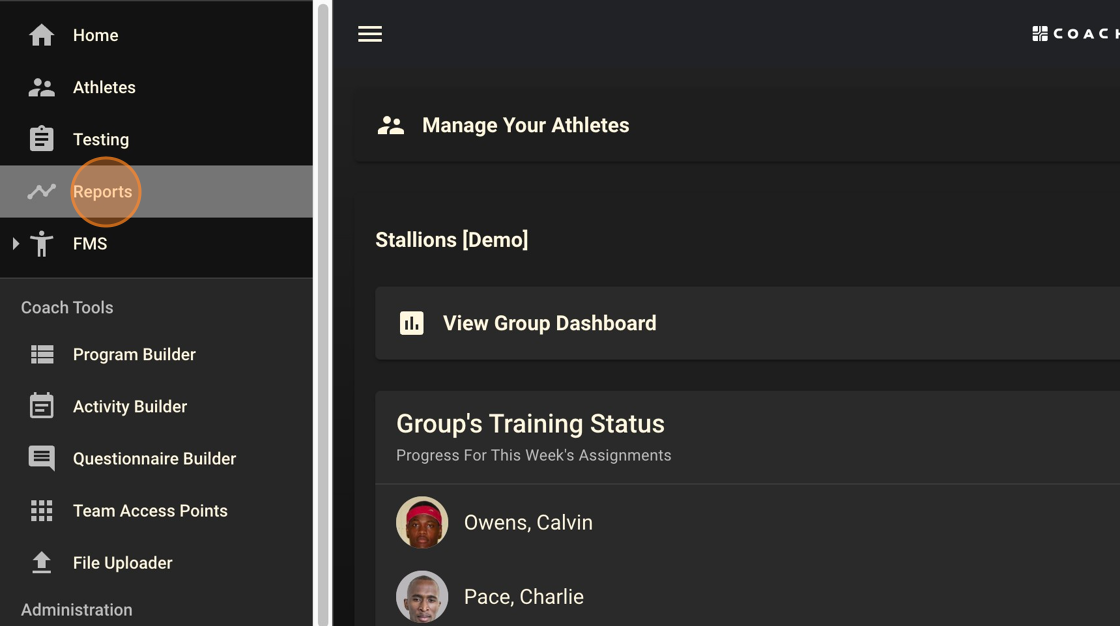Click the Team Access Points dots icon
Screen dimensions: 1120x626
[41, 510]
